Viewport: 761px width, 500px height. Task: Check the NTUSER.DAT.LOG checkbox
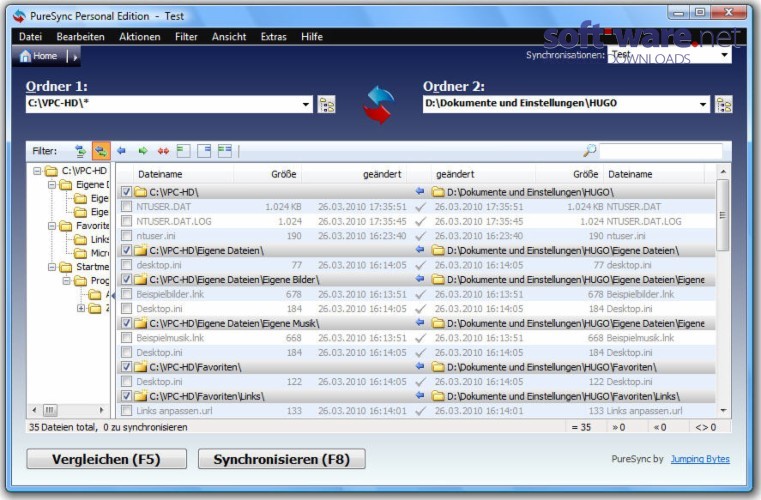coord(126,221)
